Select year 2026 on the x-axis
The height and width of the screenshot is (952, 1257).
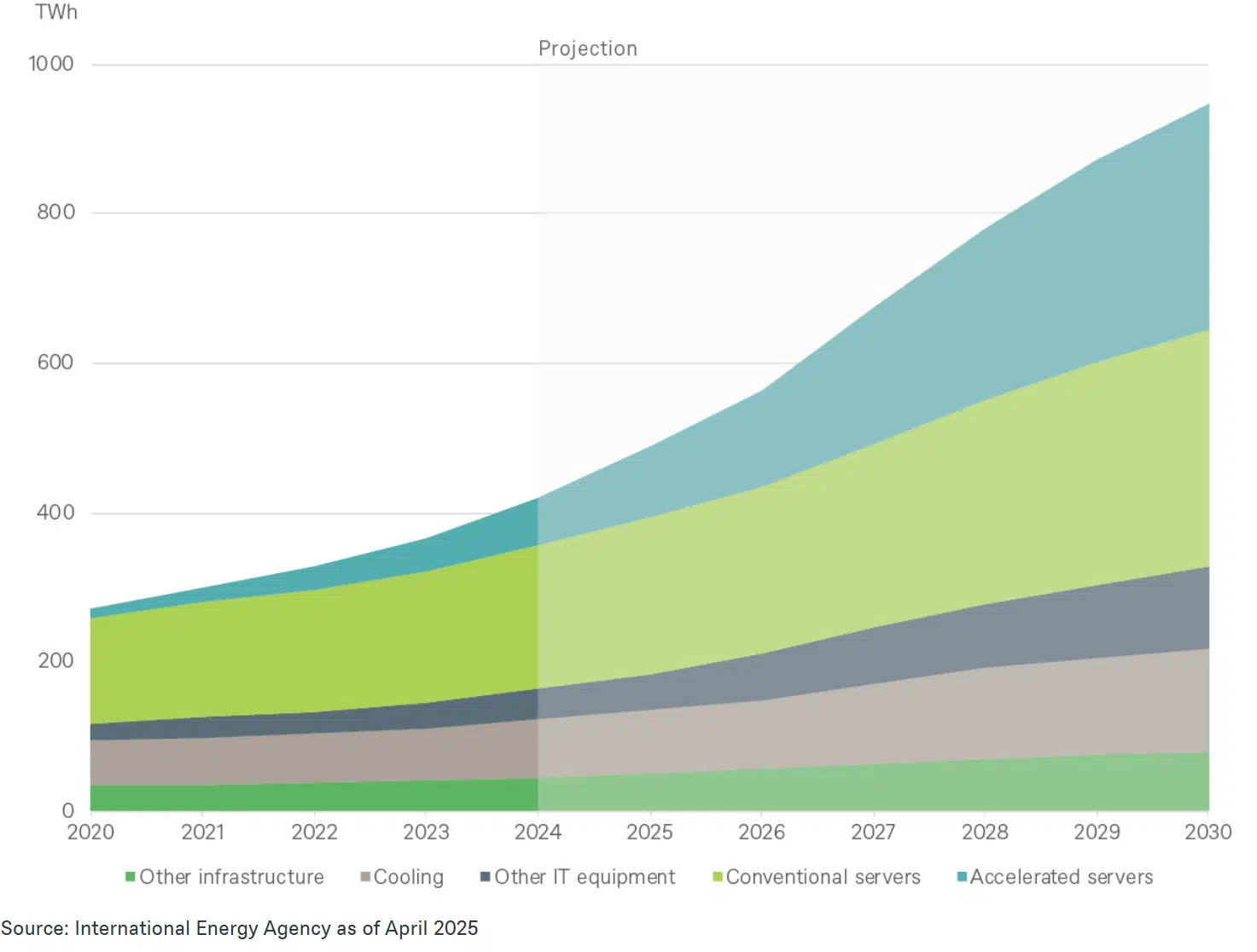pyautogui.click(x=761, y=832)
